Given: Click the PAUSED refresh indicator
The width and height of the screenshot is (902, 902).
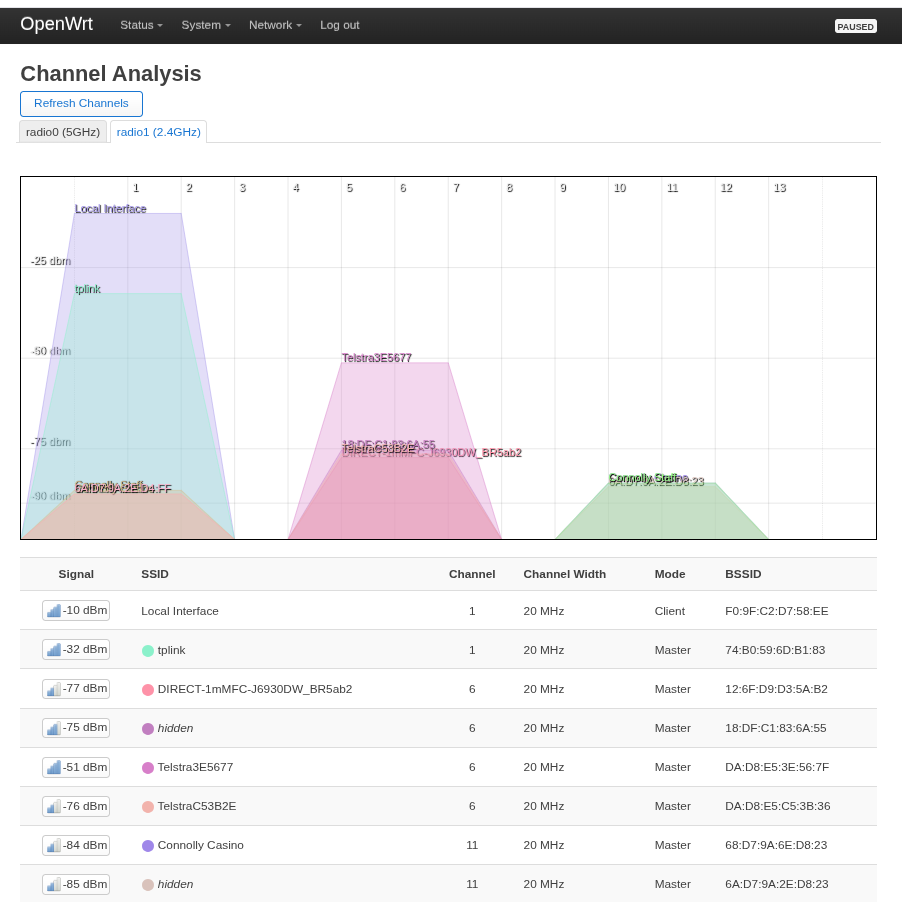Looking at the screenshot, I should tap(855, 26).
